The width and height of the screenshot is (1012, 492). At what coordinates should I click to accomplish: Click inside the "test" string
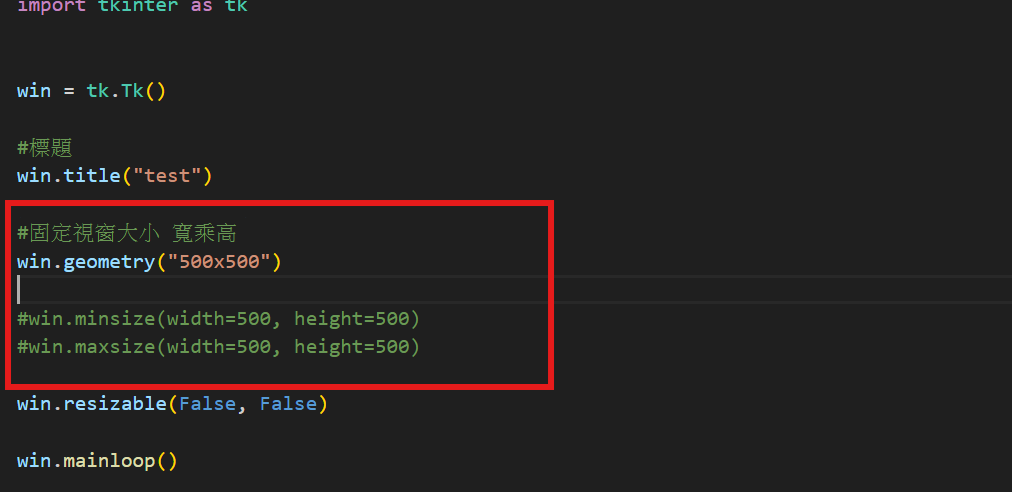tap(167, 176)
